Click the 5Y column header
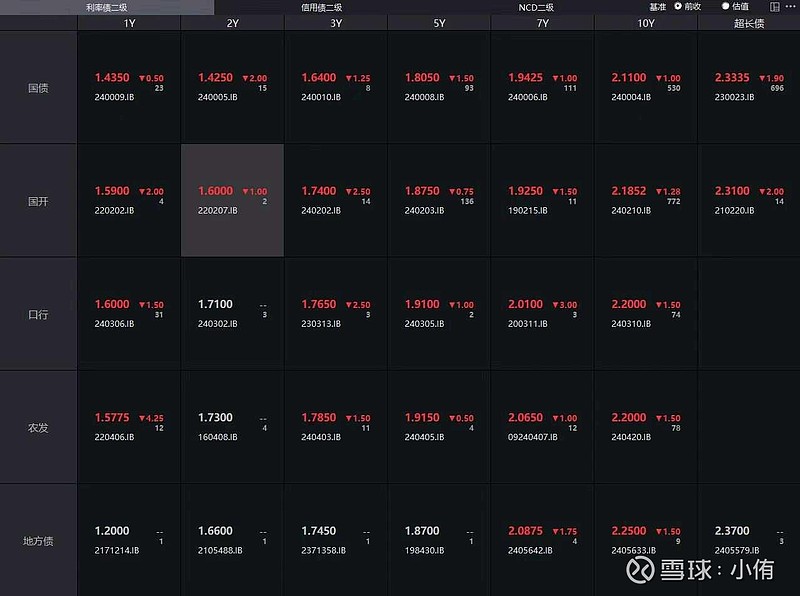Screen dimensions: 800x596 click(439, 23)
